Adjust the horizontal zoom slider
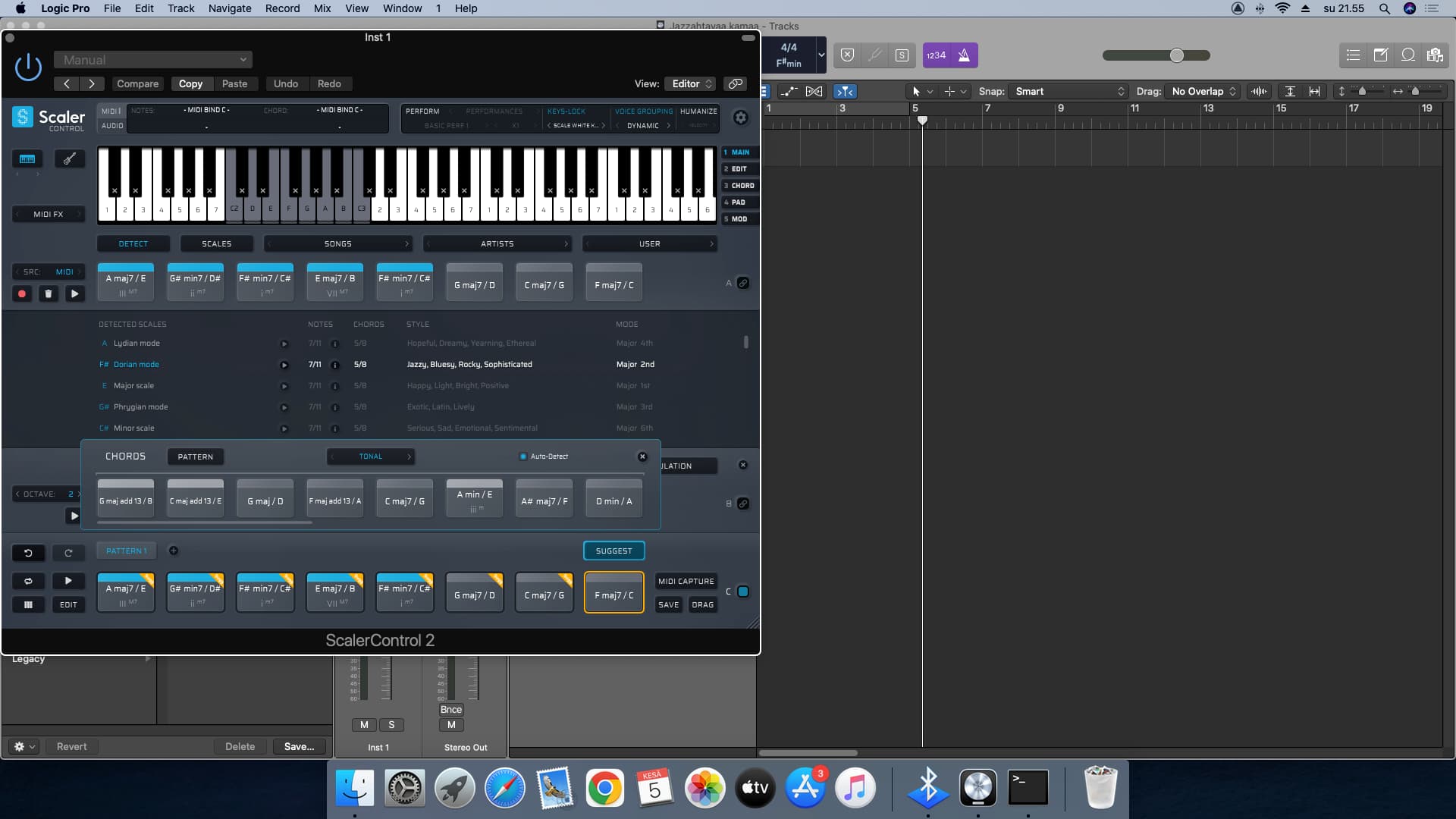 [1415, 91]
